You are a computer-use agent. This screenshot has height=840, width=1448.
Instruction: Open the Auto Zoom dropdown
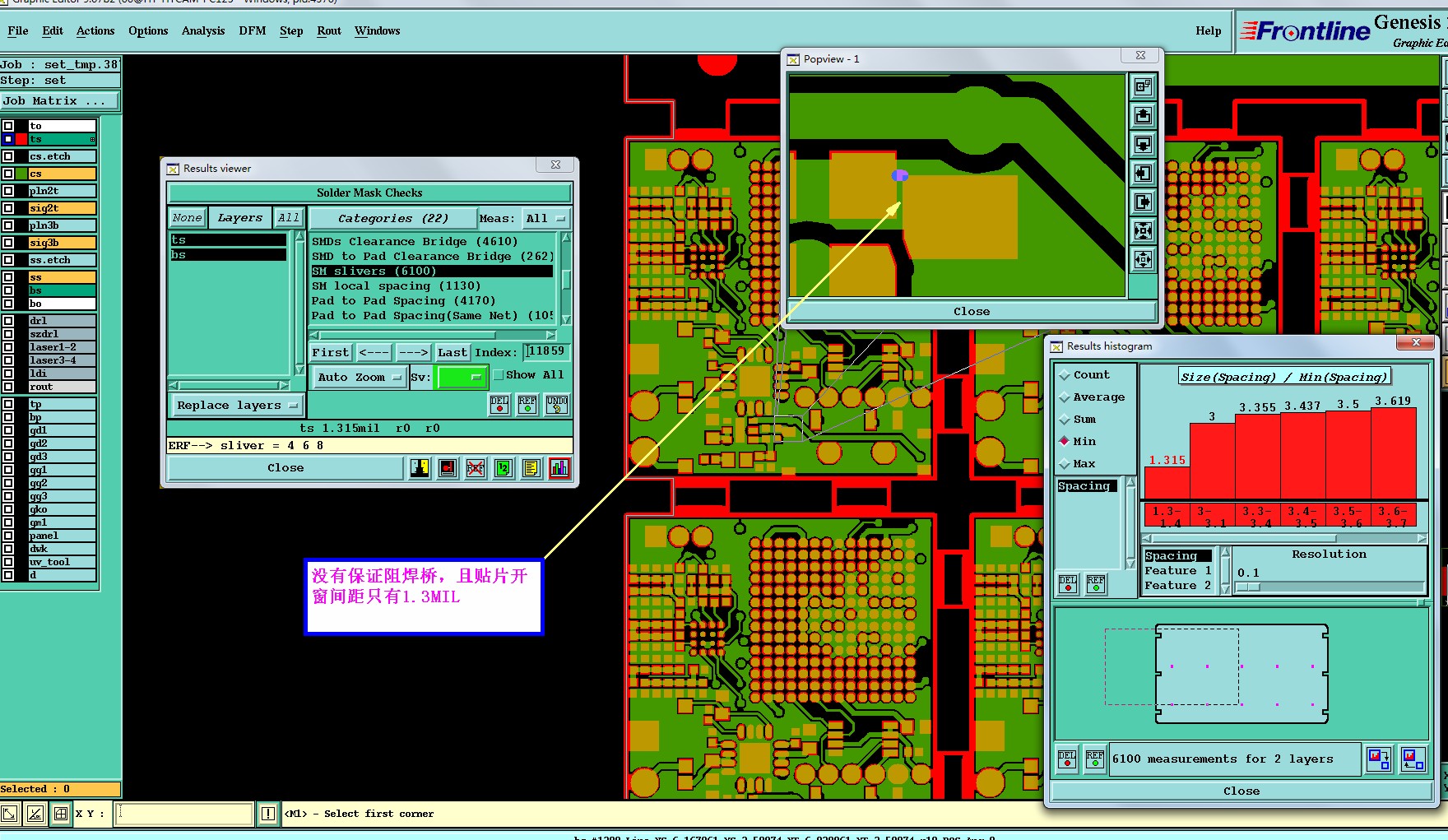pos(359,378)
